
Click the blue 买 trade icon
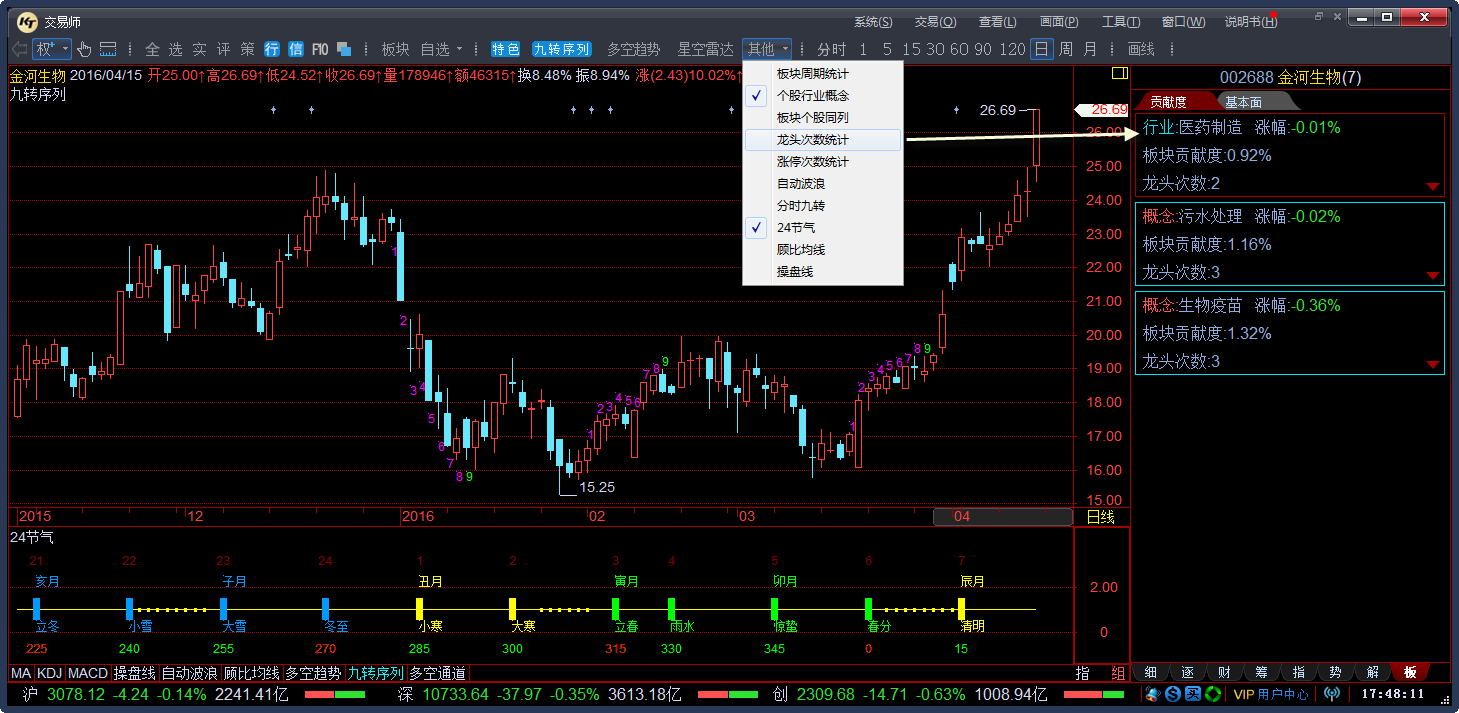click(x=1193, y=694)
